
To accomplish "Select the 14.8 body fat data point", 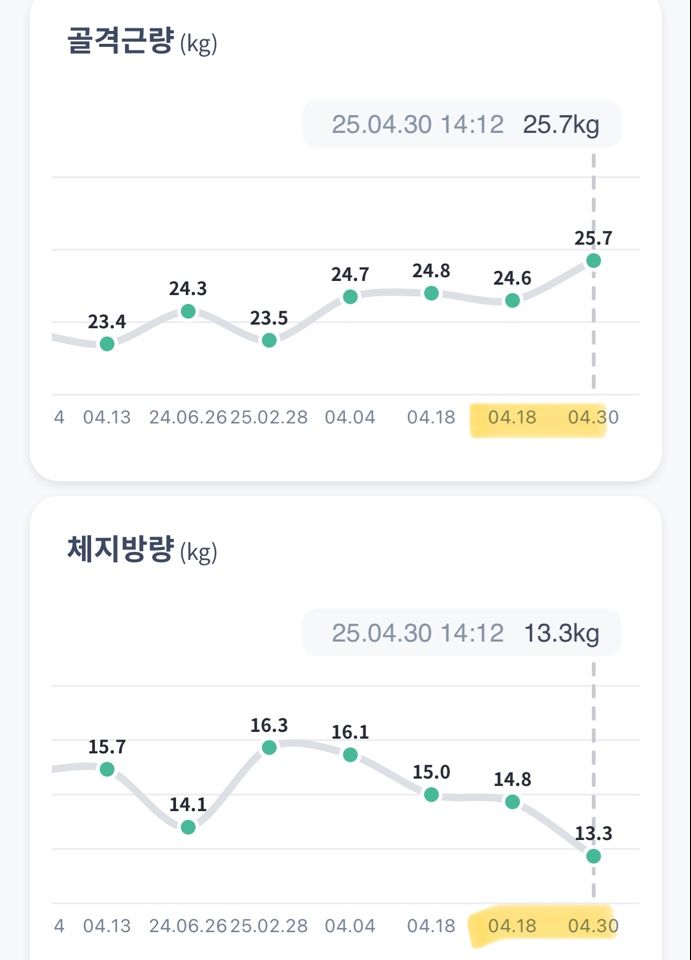I will pyautogui.click(x=512, y=802).
